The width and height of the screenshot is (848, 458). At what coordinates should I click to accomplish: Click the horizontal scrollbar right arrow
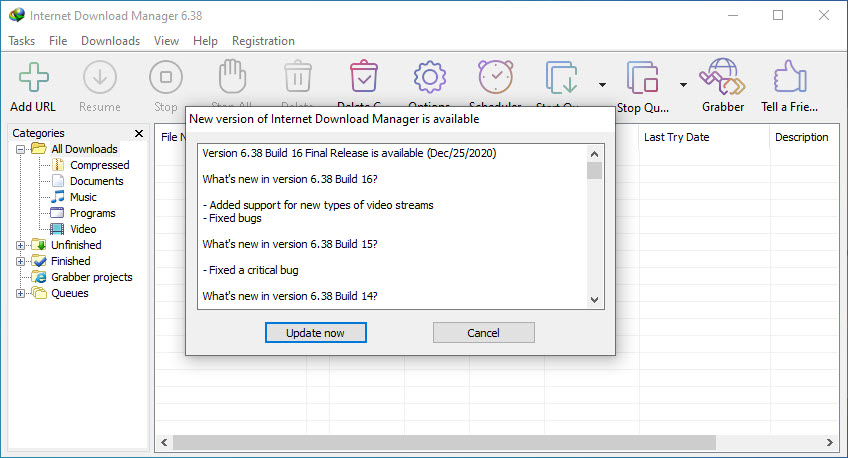point(830,442)
